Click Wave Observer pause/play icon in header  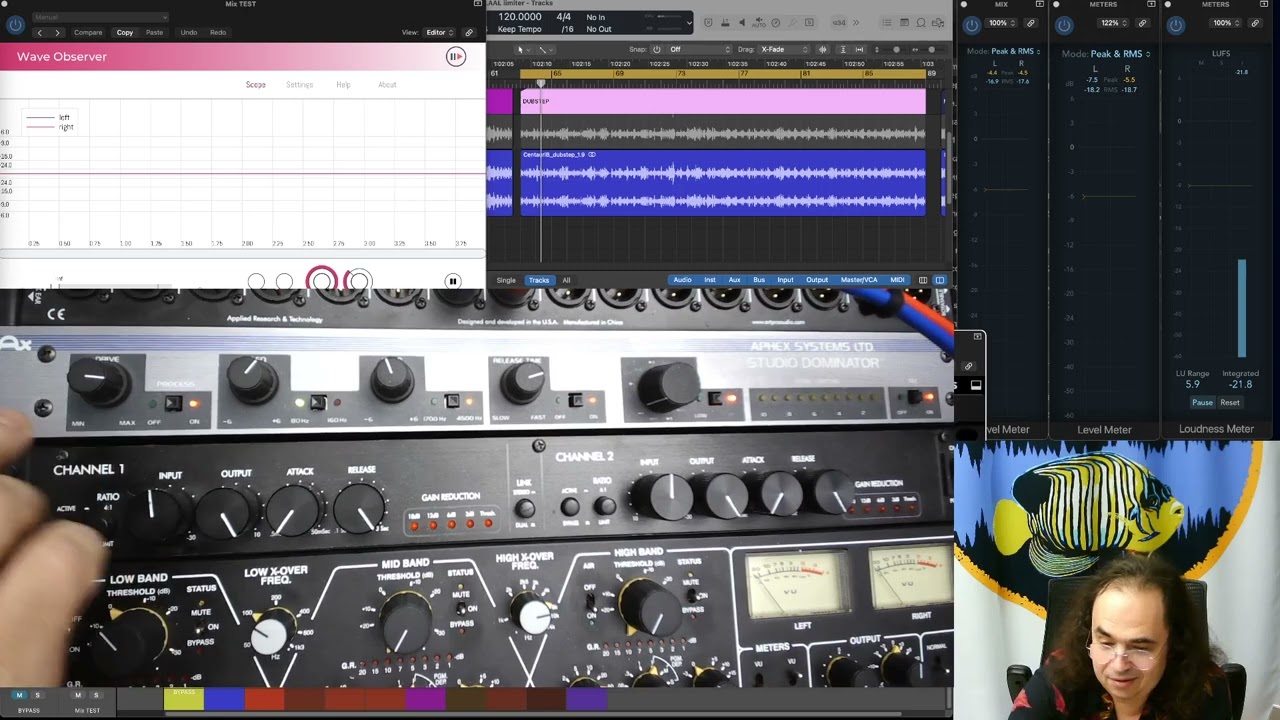(455, 57)
